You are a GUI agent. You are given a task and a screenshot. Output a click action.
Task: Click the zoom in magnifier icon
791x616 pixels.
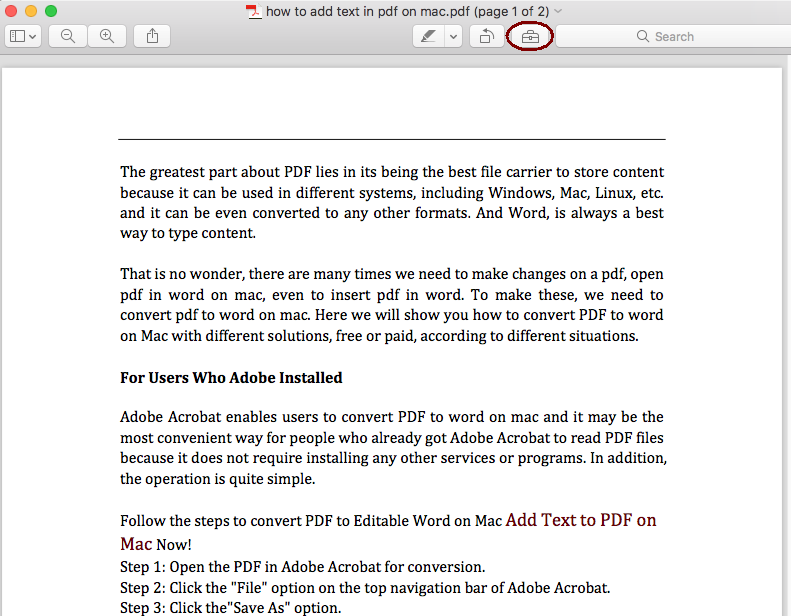(107, 36)
